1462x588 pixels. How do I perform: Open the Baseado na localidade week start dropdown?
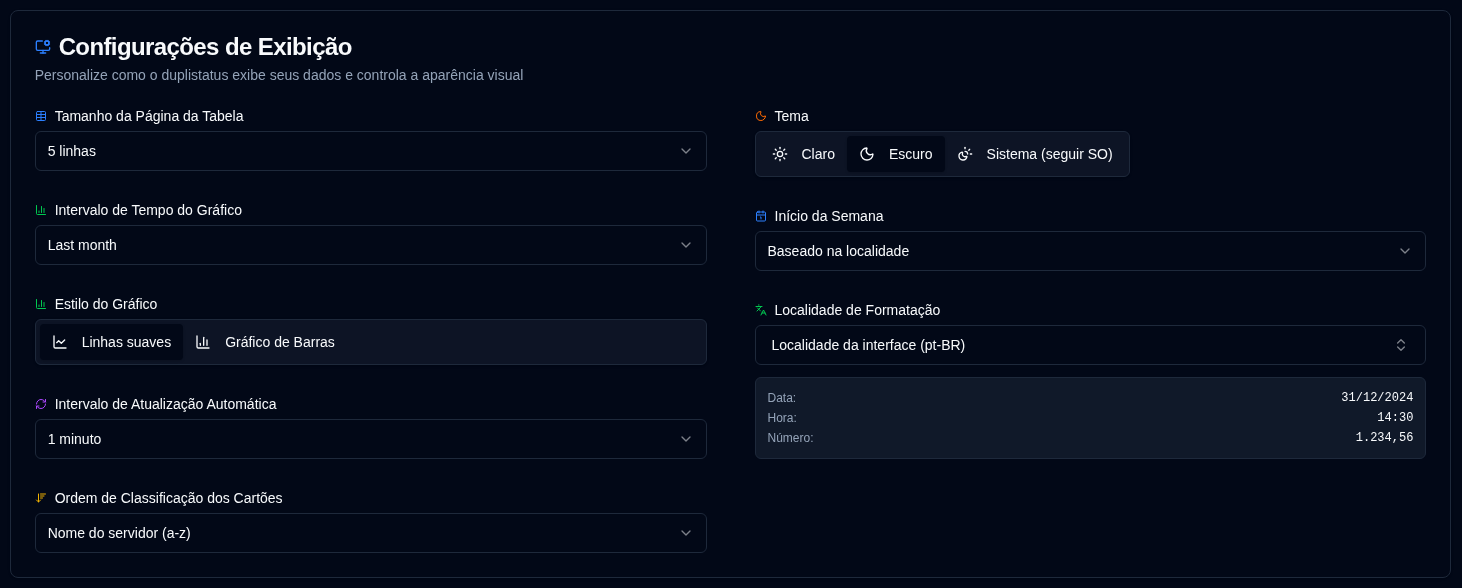pos(1090,251)
